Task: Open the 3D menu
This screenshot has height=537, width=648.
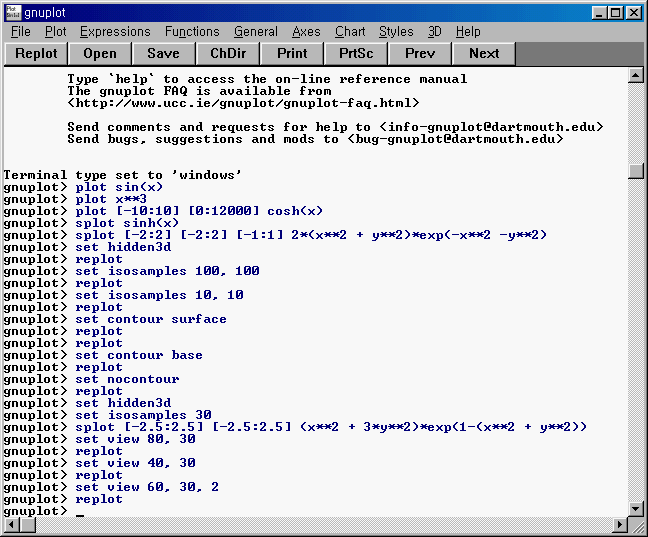Action: (x=434, y=32)
